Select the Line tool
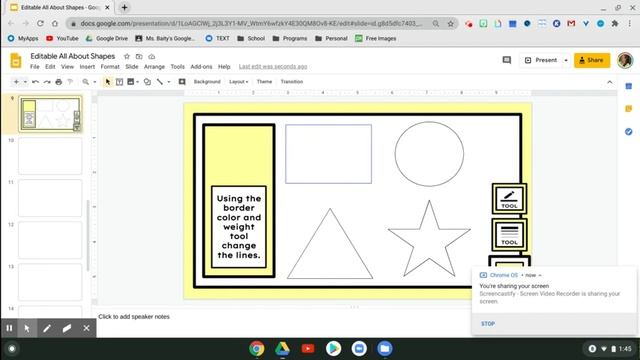The width and height of the screenshot is (640, 360). (x=160, y=82)
